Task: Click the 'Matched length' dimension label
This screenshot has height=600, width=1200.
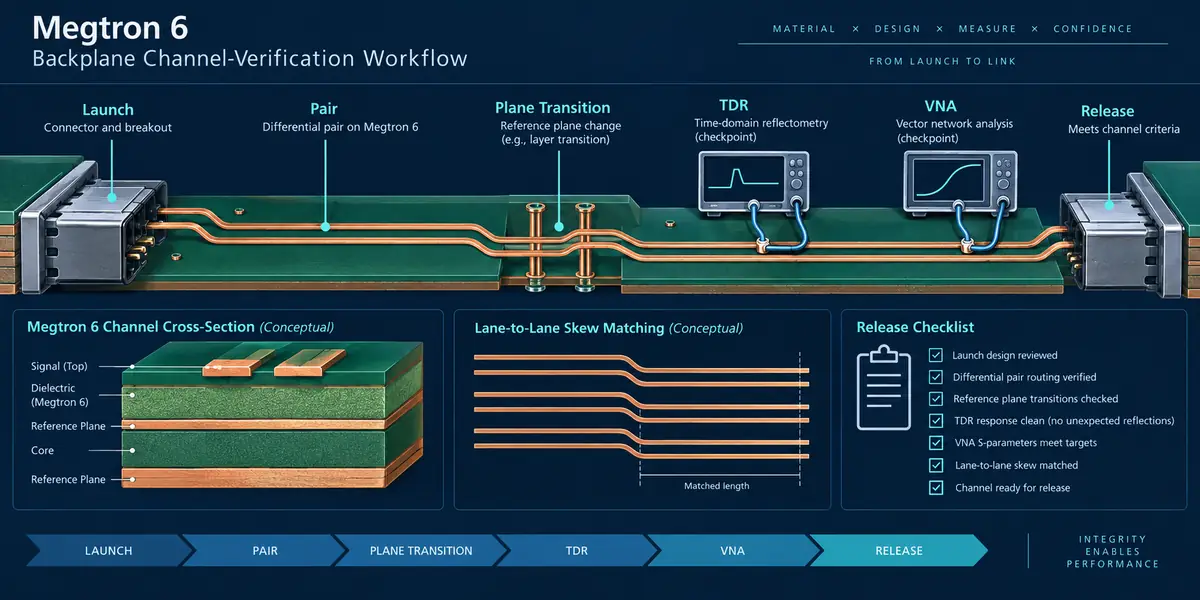Action: [x=716, y=486]
